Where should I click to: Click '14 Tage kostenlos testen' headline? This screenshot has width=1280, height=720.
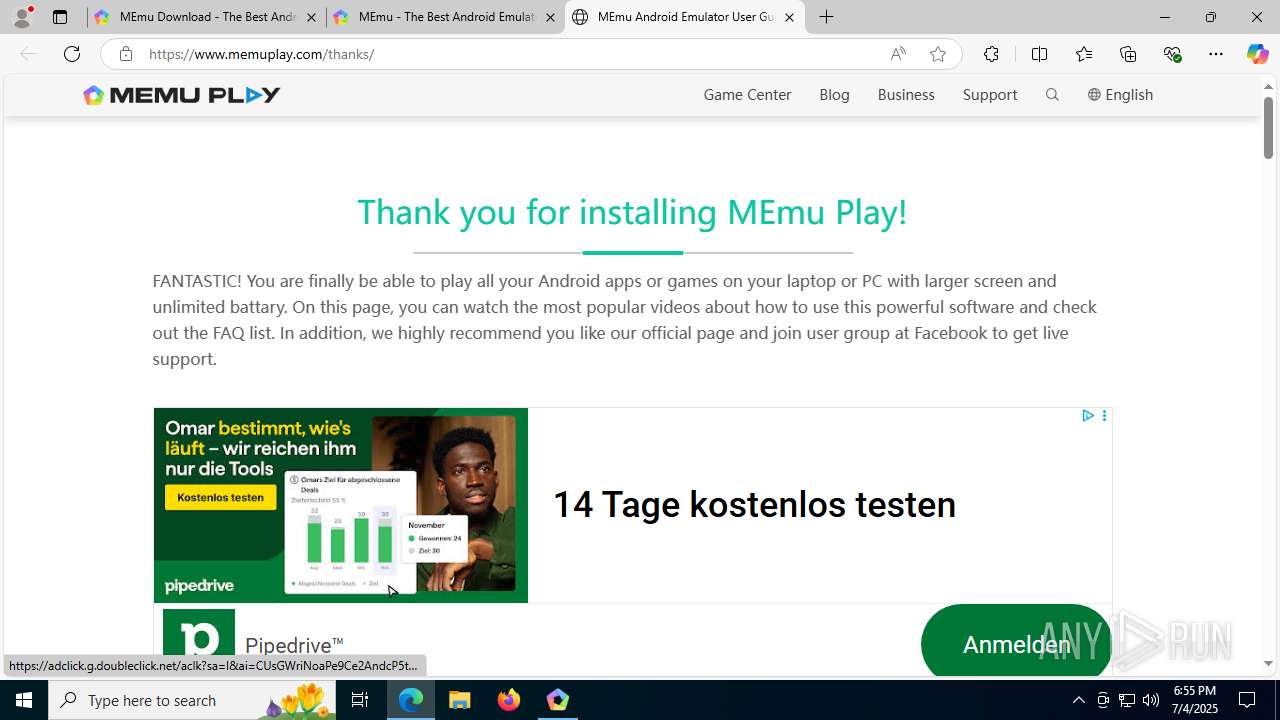(754, 505)
